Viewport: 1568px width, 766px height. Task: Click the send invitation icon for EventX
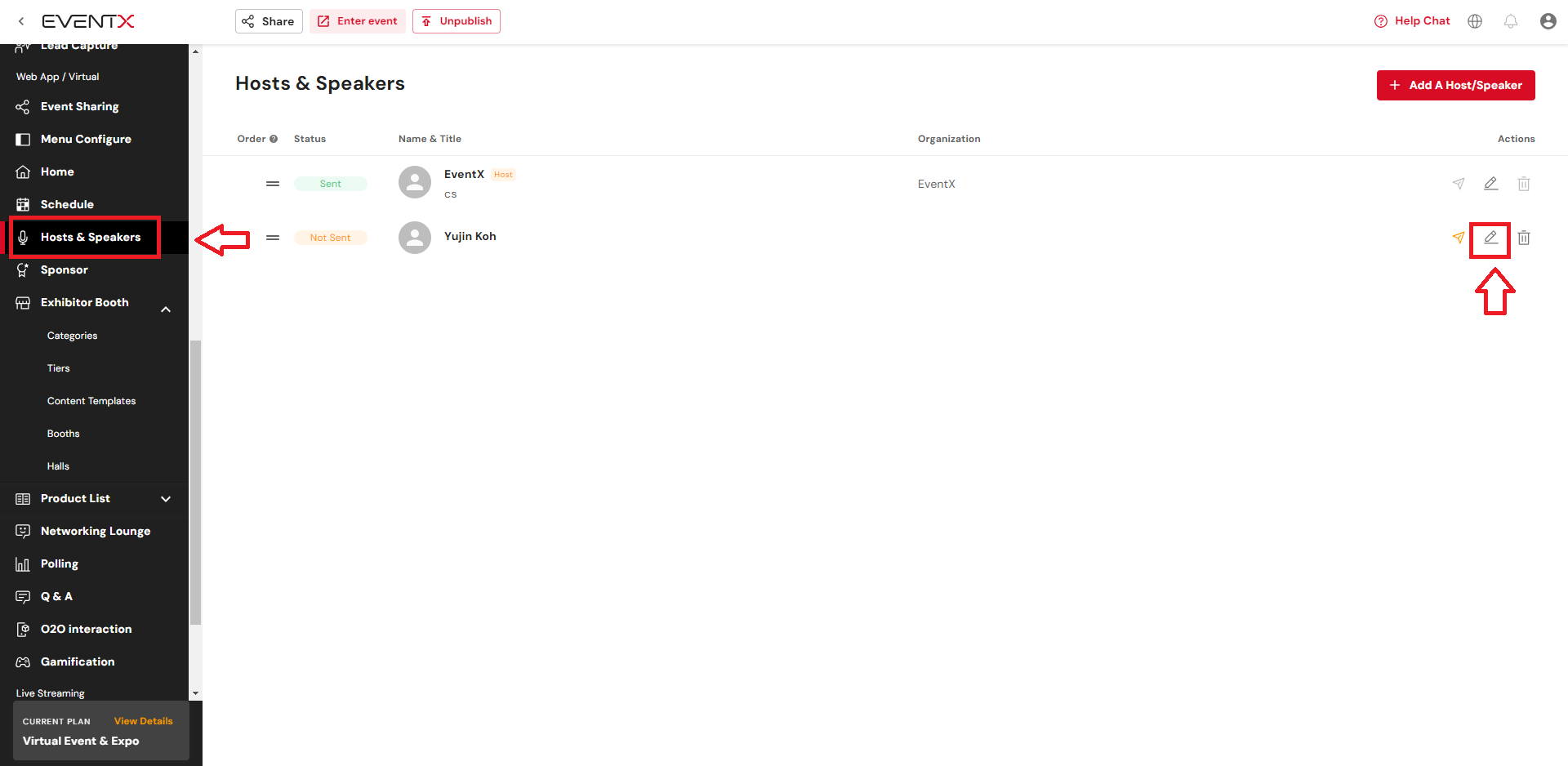[1459, 184]
